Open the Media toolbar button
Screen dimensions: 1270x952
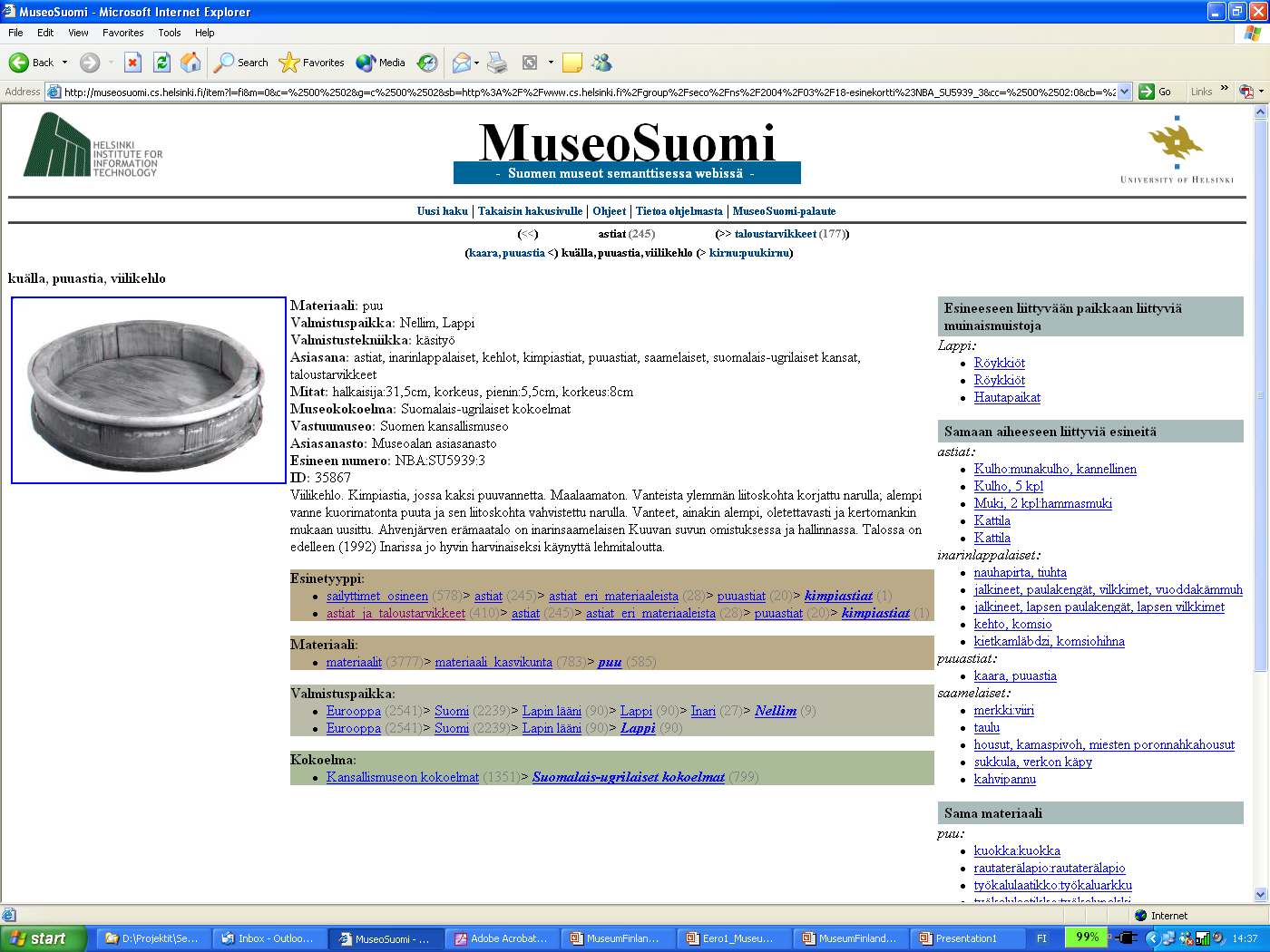point(381,63)
